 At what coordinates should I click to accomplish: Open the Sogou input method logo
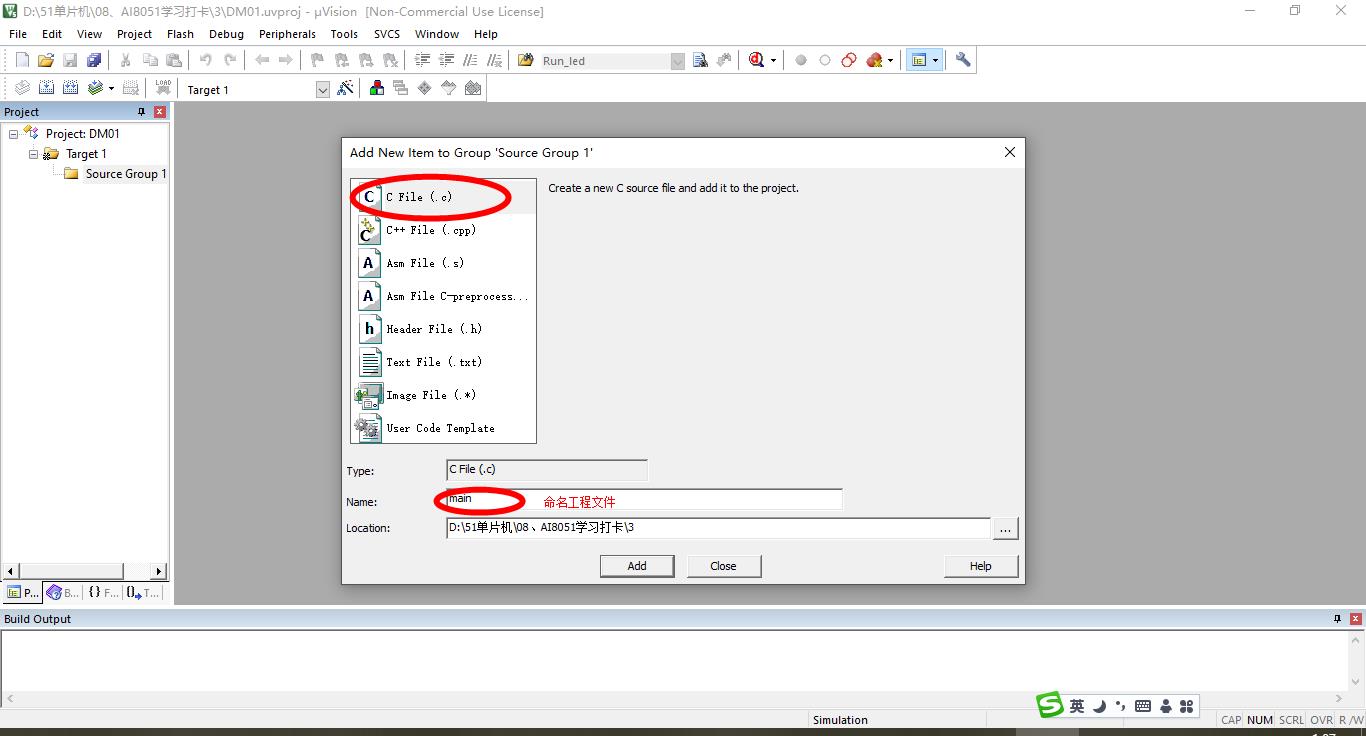1050,705
